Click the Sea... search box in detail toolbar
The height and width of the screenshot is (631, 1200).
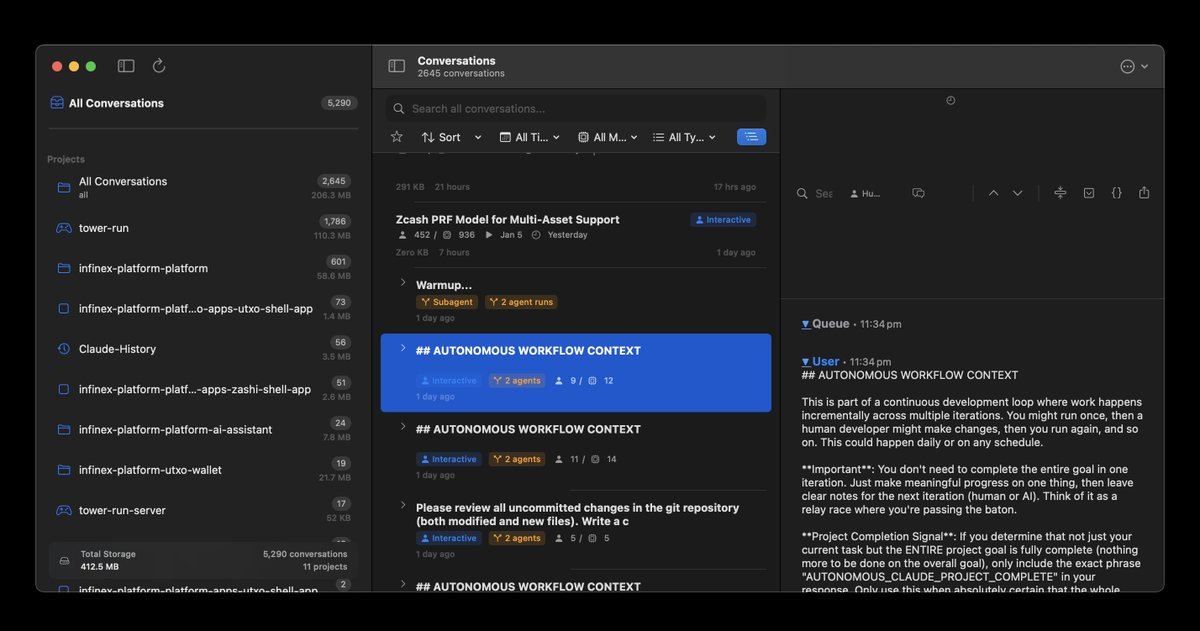click(815, 193)
